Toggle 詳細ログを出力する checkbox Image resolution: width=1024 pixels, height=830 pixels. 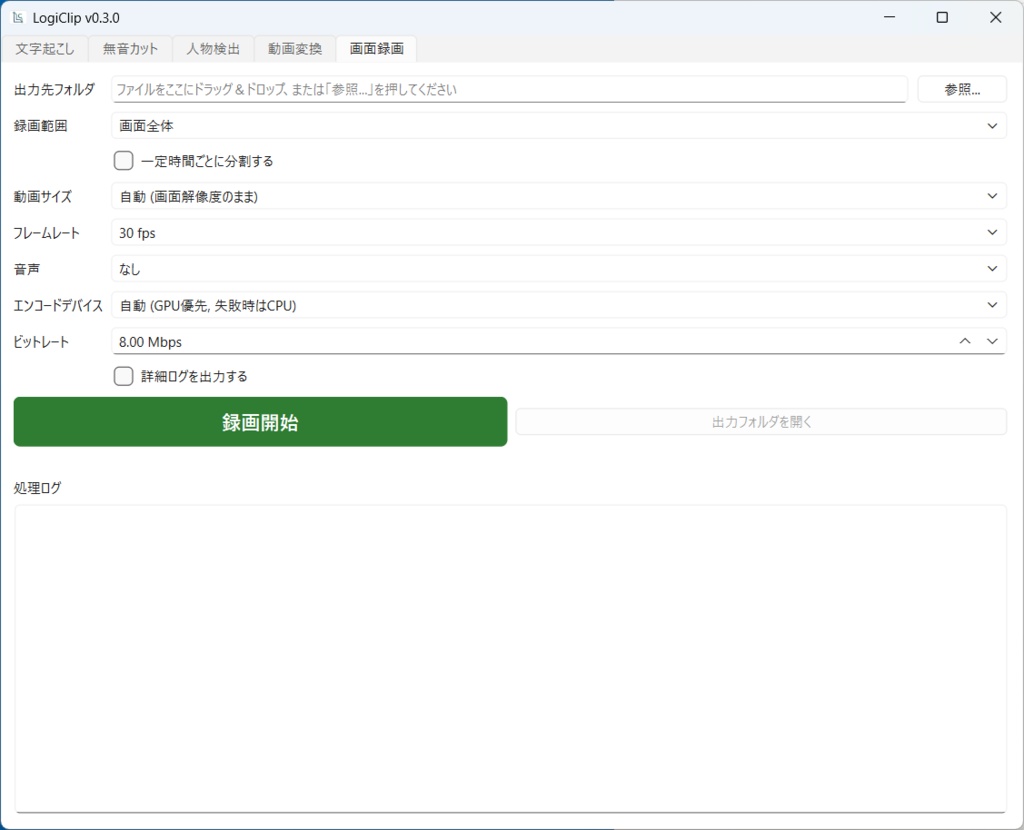click(123, 376)
